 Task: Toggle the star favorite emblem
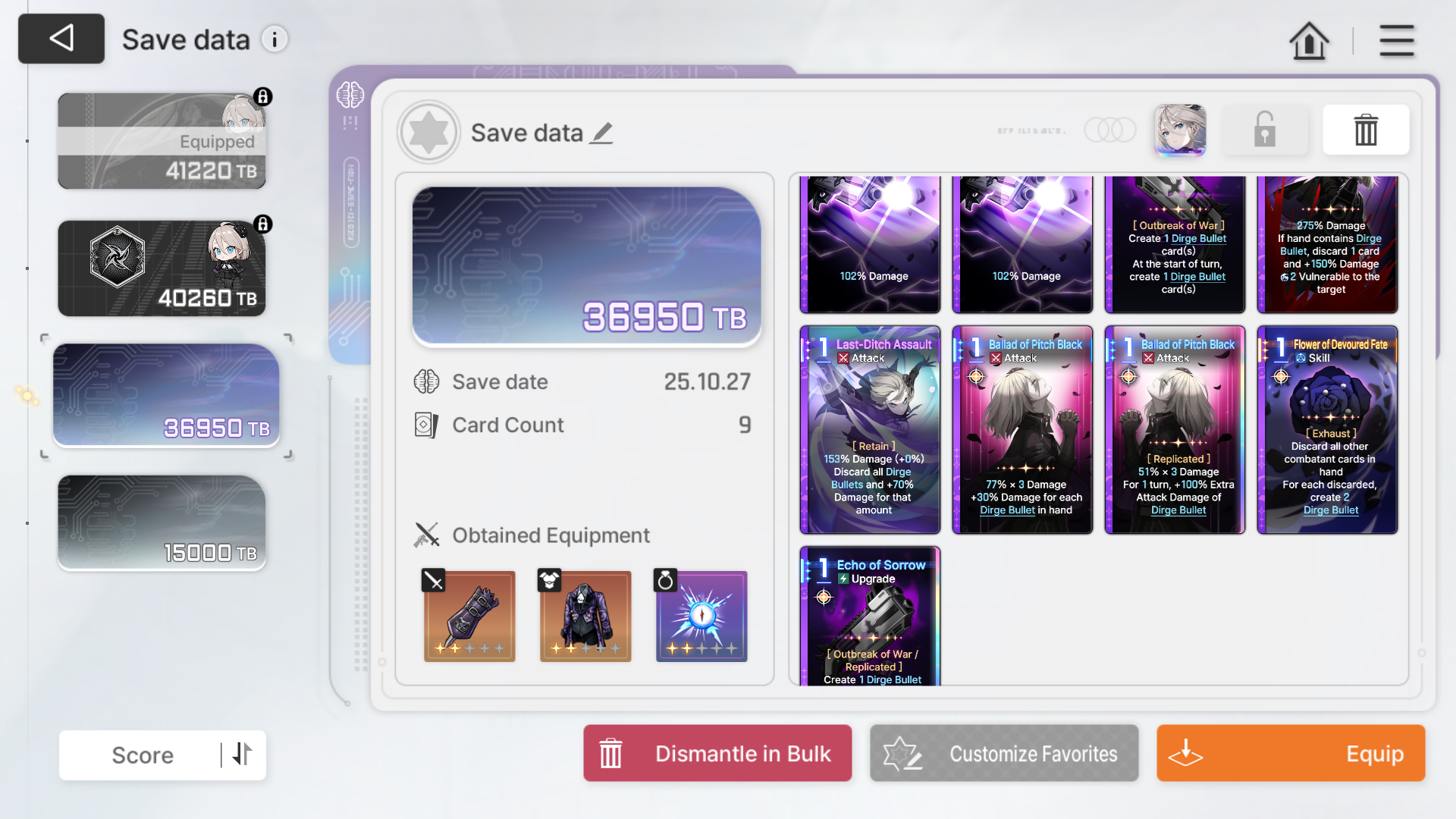click(429, 132)
